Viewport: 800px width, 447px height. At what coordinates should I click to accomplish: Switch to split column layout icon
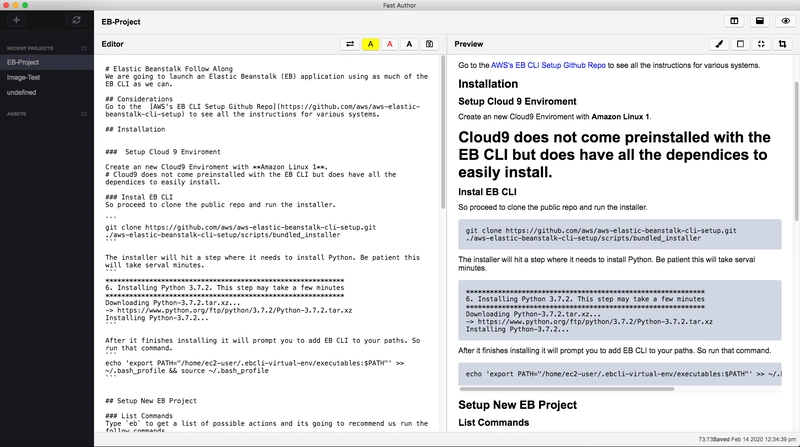coord(734,21)
